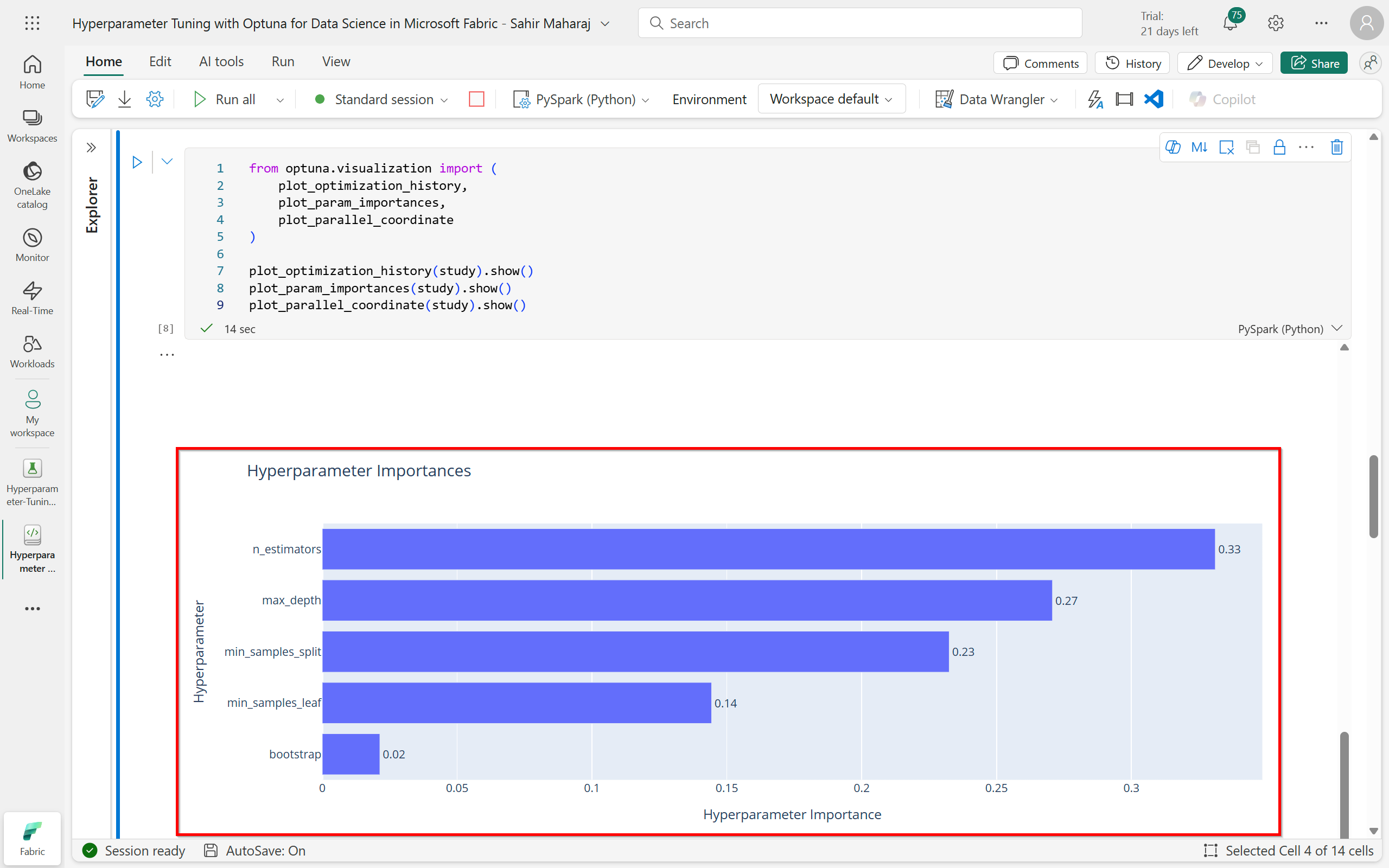Open the Settings gear in header

click(x=1276, y=23)
